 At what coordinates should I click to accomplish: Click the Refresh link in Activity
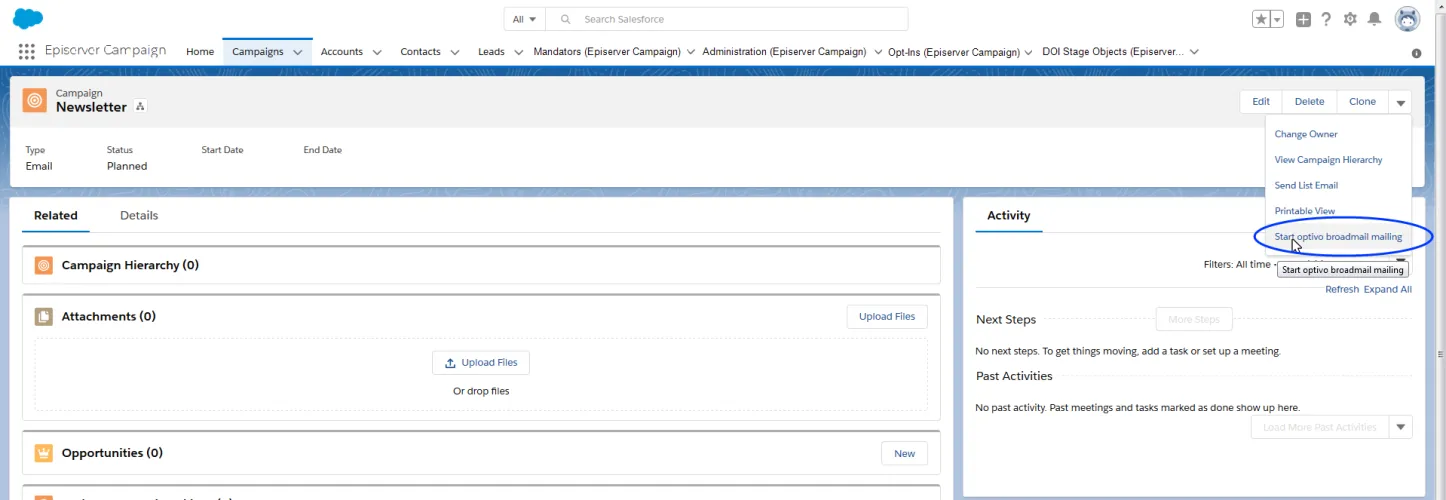tap(1342, 290)
